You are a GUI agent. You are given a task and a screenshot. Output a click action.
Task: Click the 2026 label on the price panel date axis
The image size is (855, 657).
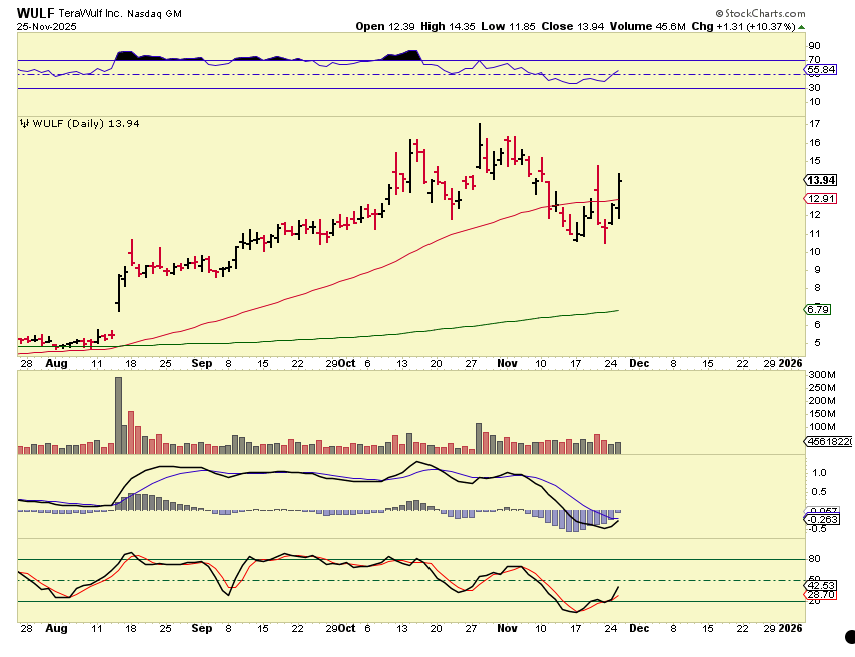790,363
